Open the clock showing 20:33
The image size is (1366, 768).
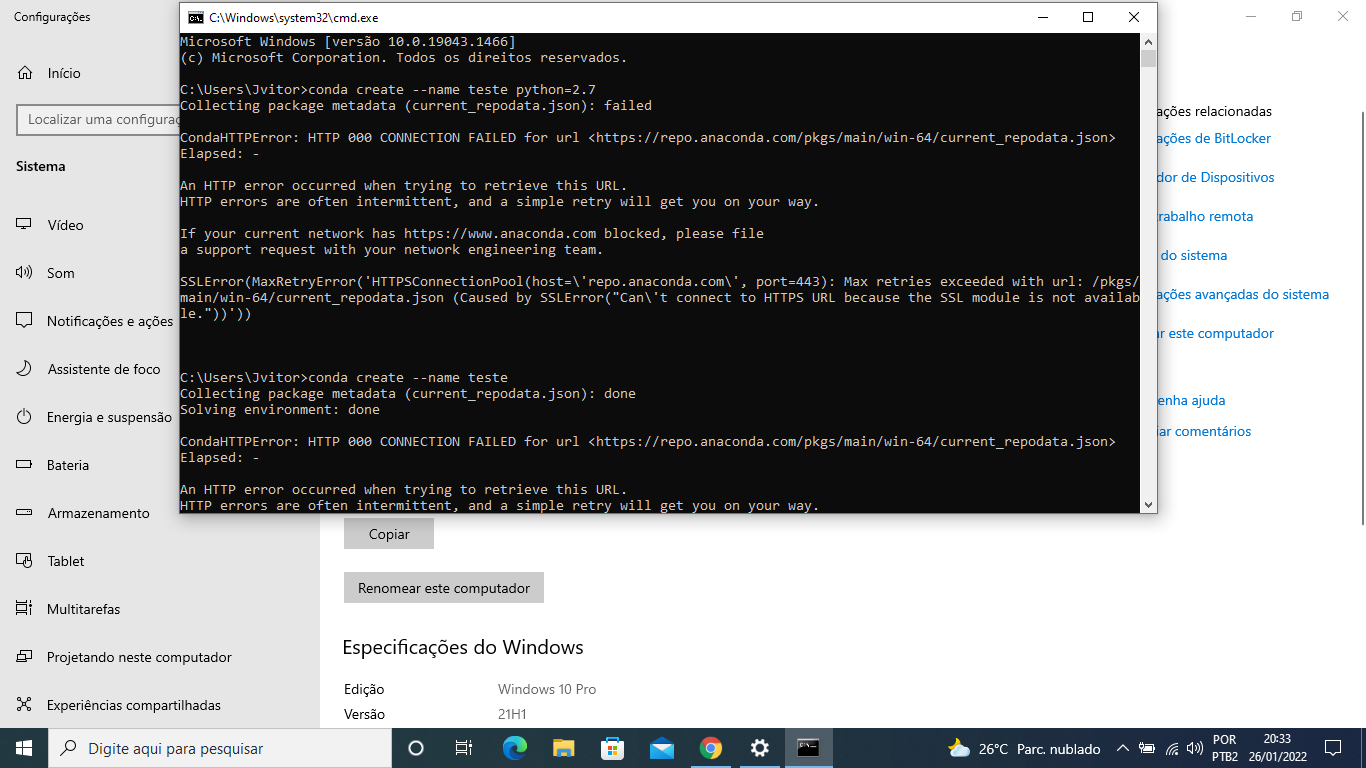[x=1277, y=748]
